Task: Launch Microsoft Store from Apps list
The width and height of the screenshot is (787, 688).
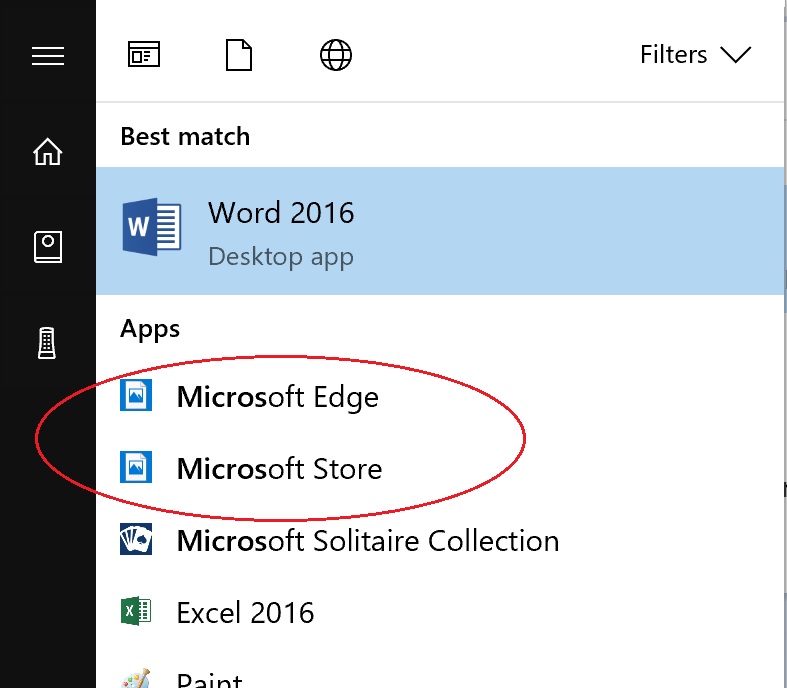Action: [280, 469]
